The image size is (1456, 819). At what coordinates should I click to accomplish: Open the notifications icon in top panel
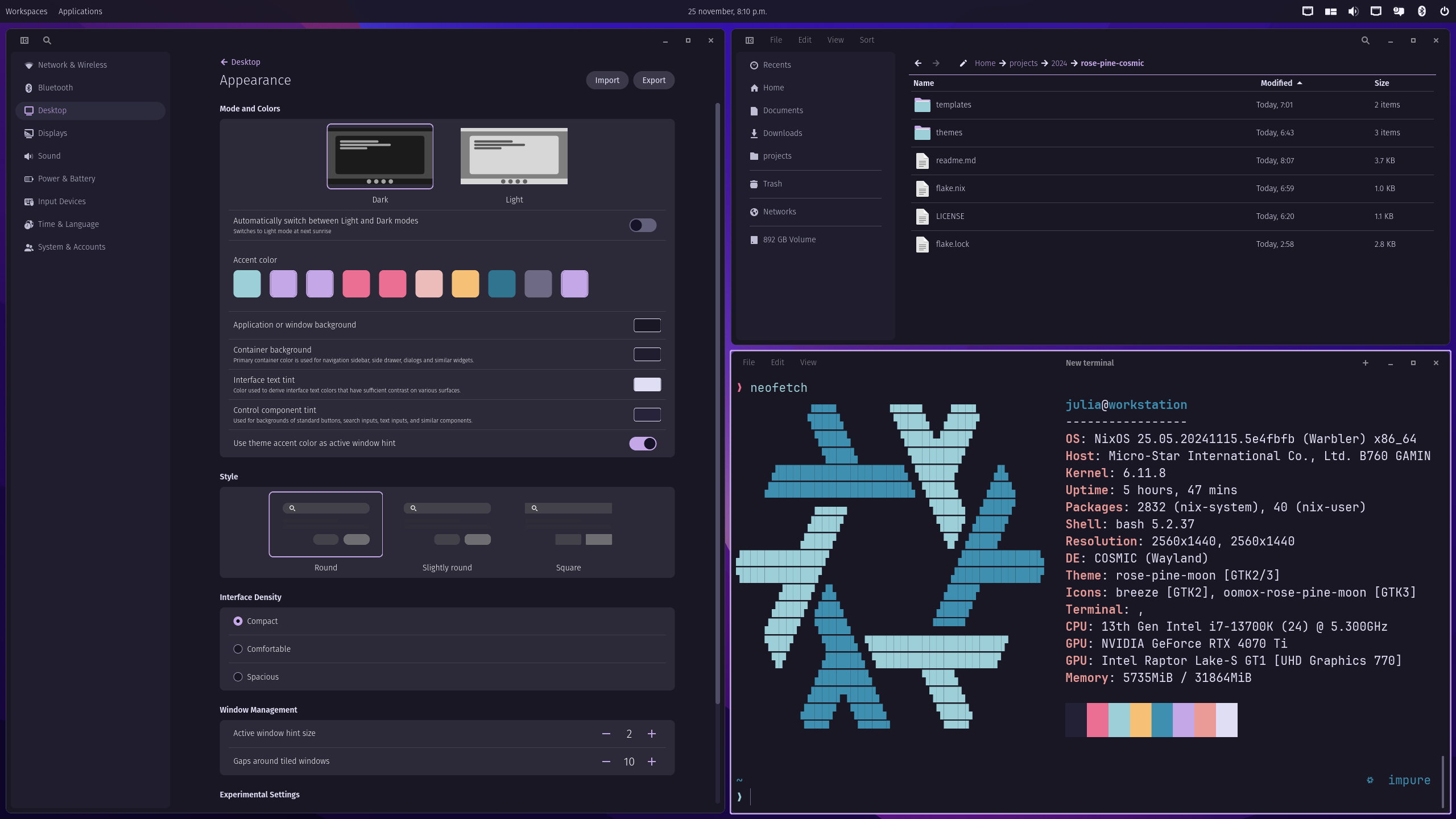click(1399, 11)
